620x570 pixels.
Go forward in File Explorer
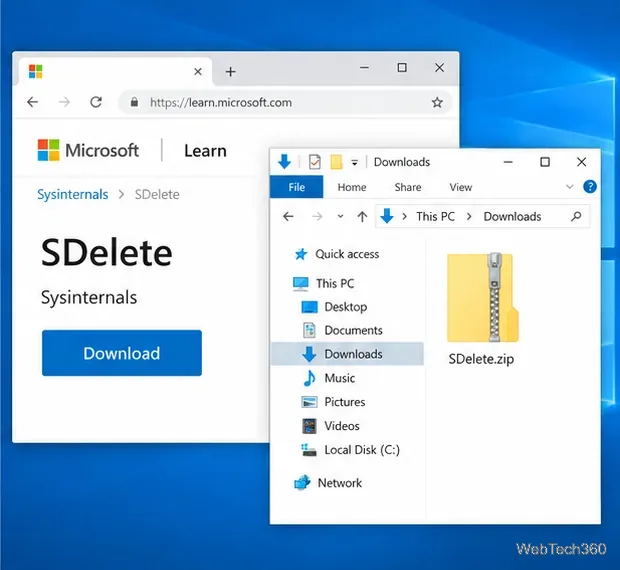(x=317, y=216)
